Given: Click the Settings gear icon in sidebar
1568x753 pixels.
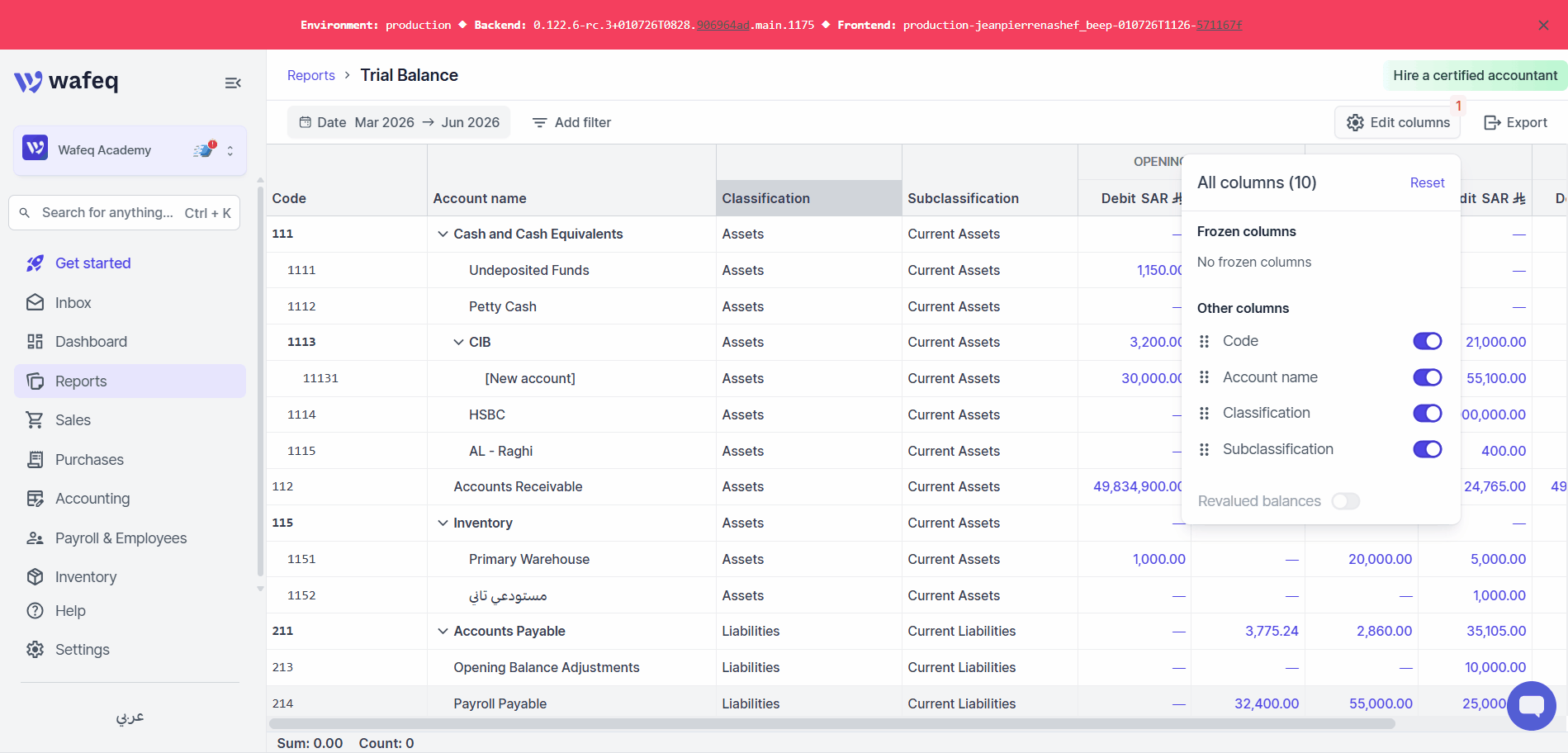Looking at the screenshot, I should [x=35, y=650].
